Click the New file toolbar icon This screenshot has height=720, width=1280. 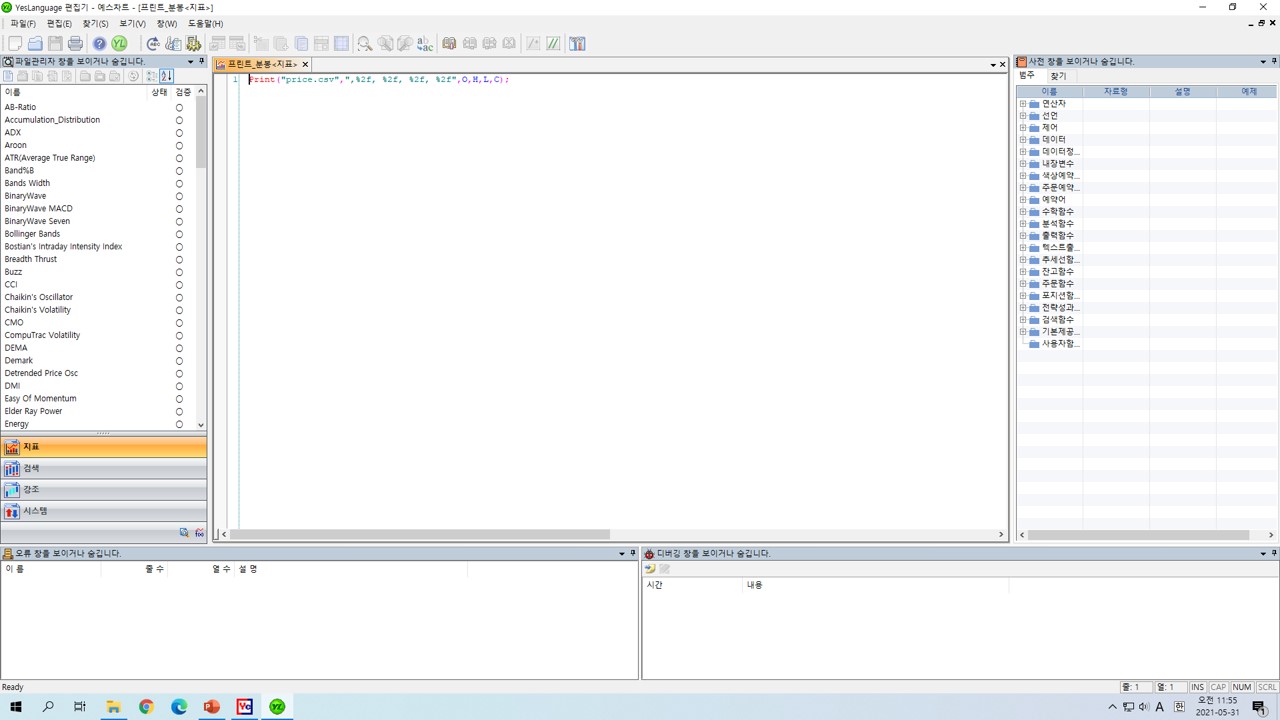[x=14, y=43]
